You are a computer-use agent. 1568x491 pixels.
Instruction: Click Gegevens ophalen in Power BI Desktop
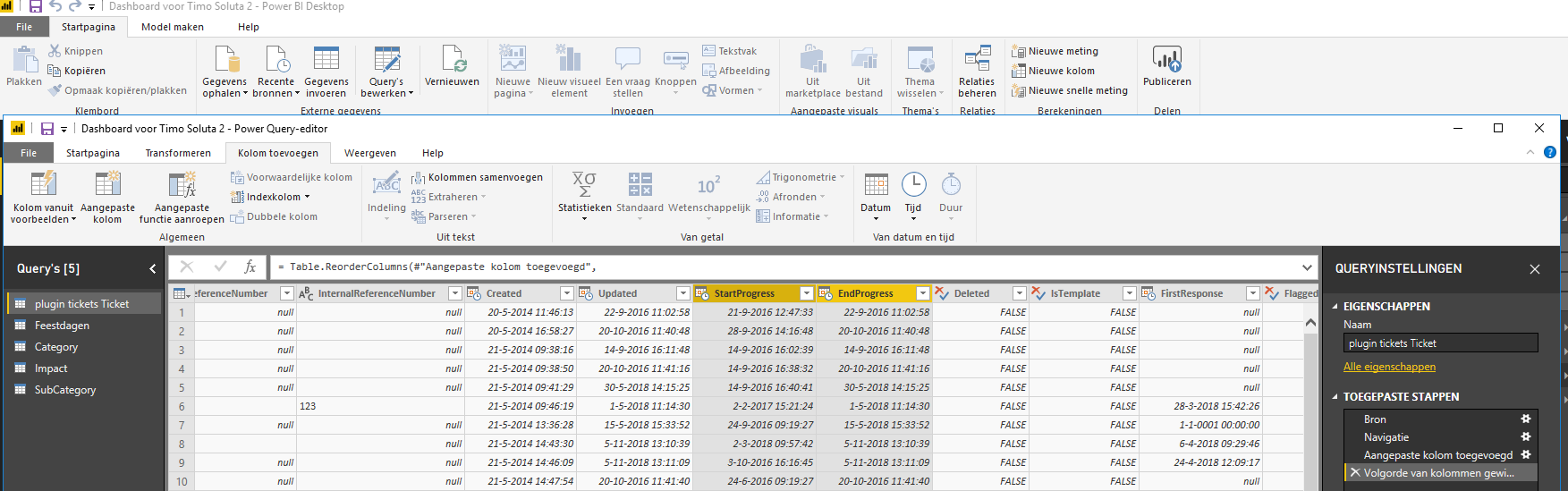click(x=225, y=72)
